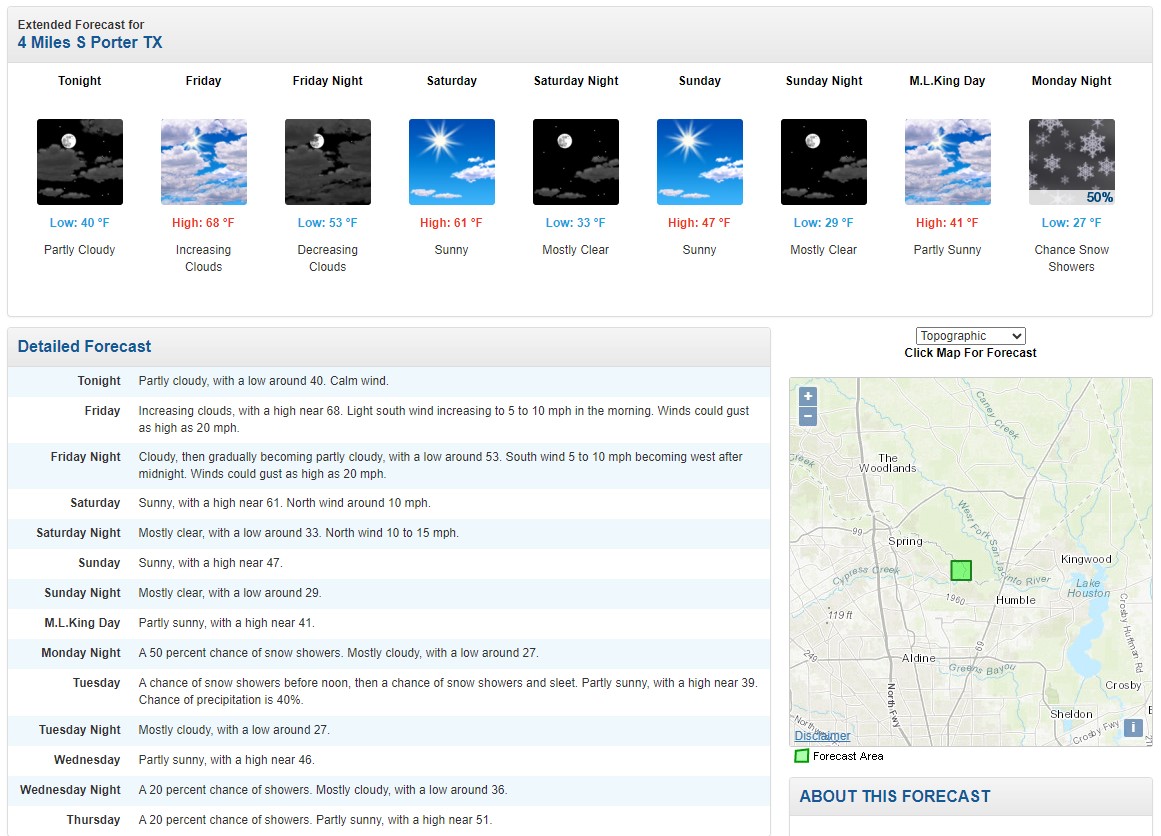The image size is (1161, 836).
Task: Click Lake Houston on the map
Action: point(1088,588)
